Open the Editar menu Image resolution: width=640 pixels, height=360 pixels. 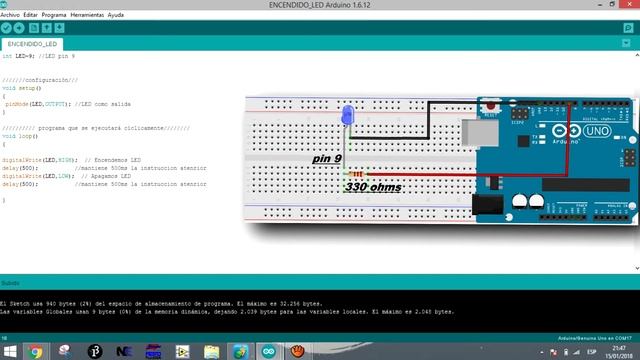[x=30, y=15]
